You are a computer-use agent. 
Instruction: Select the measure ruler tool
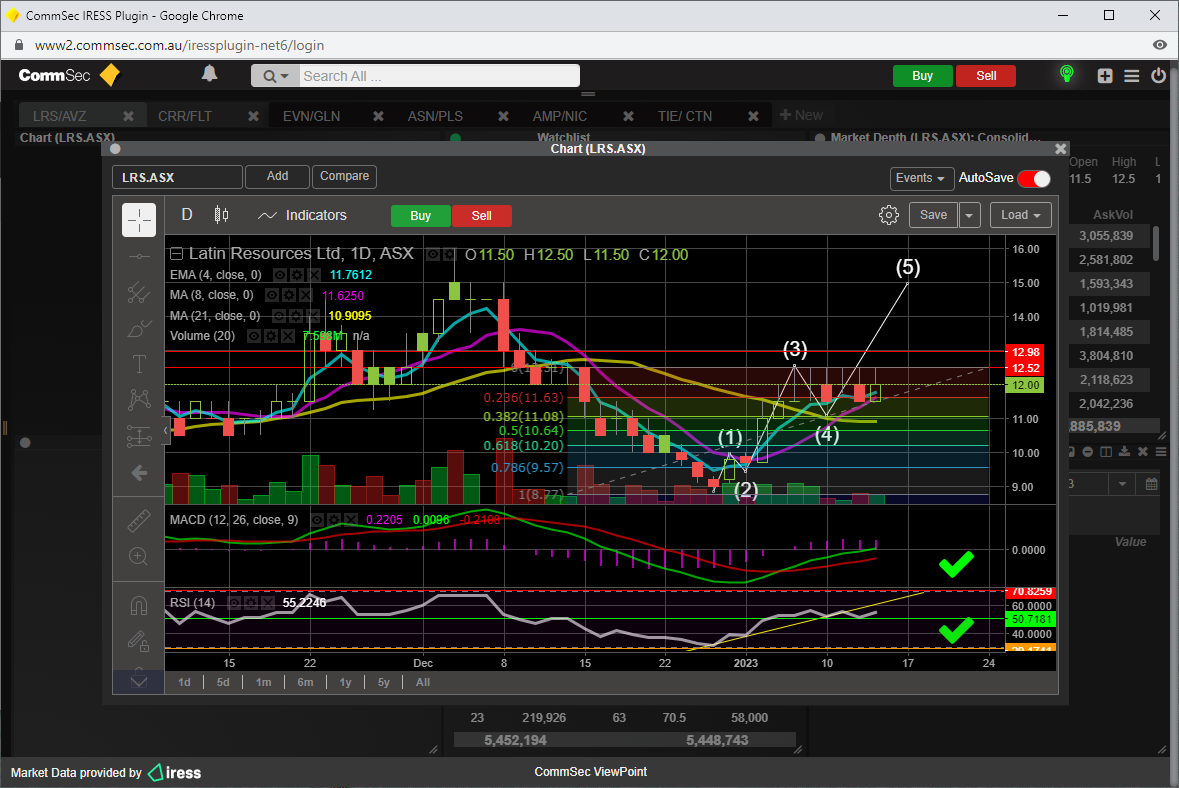[x=139, y=520]
